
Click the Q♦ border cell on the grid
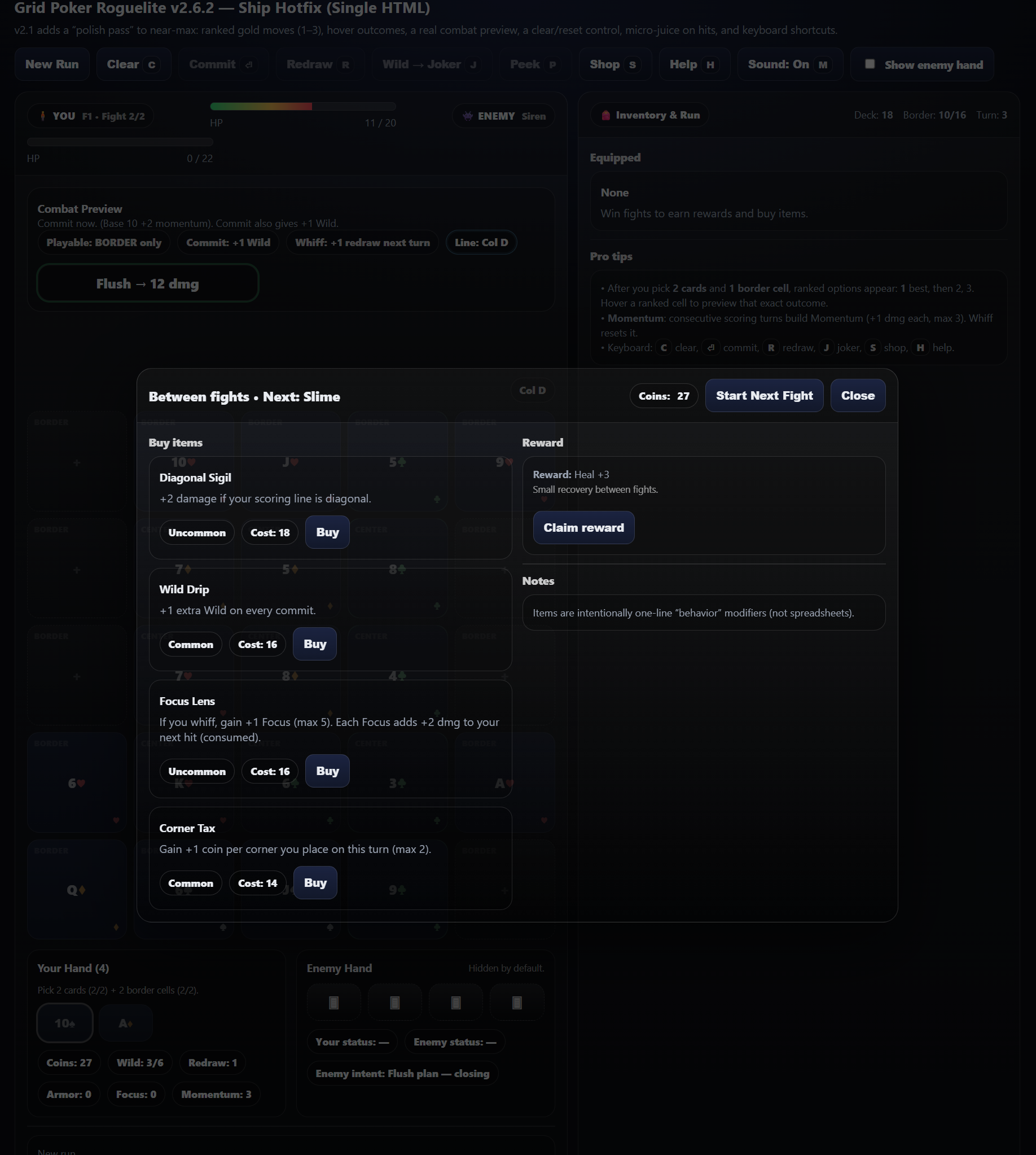(77, 889)
